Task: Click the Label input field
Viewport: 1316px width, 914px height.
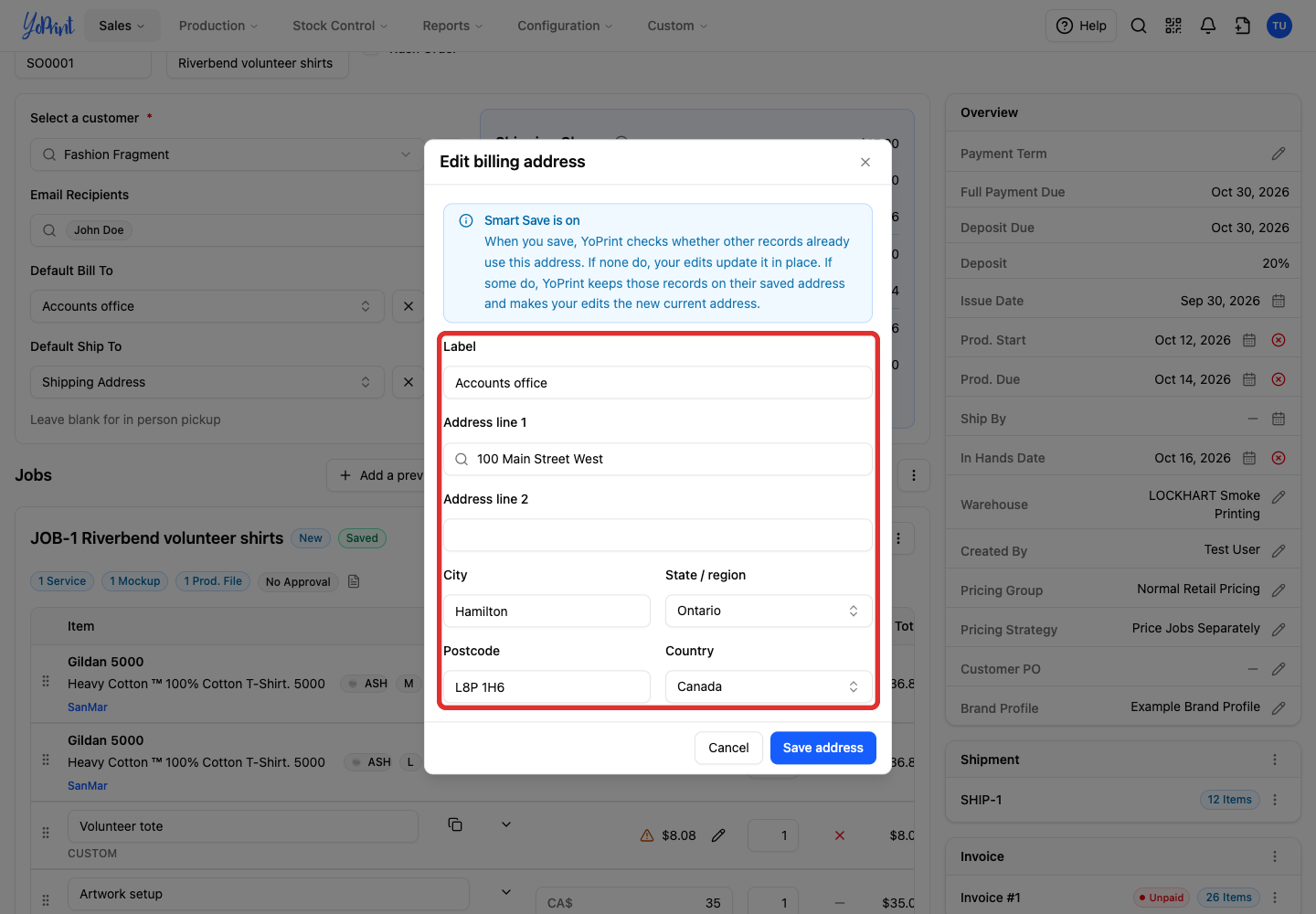Action: point(658,383)
